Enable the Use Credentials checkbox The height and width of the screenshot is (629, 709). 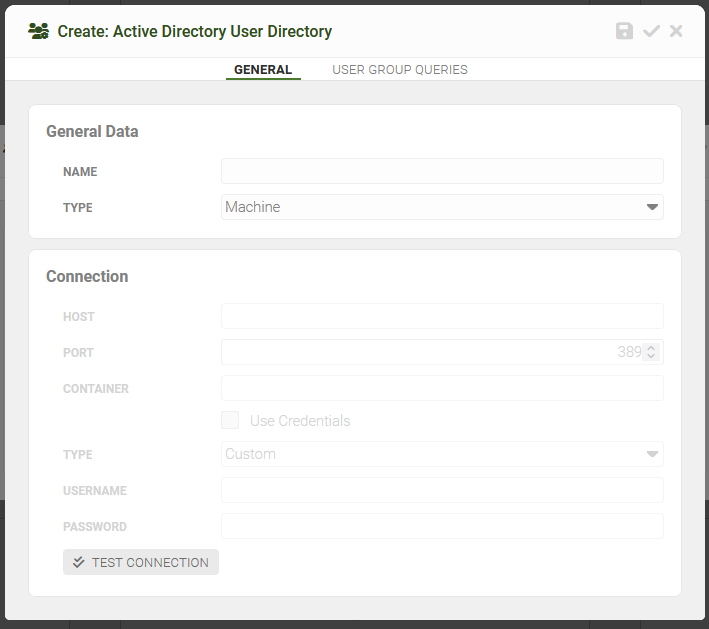[230, 420]
